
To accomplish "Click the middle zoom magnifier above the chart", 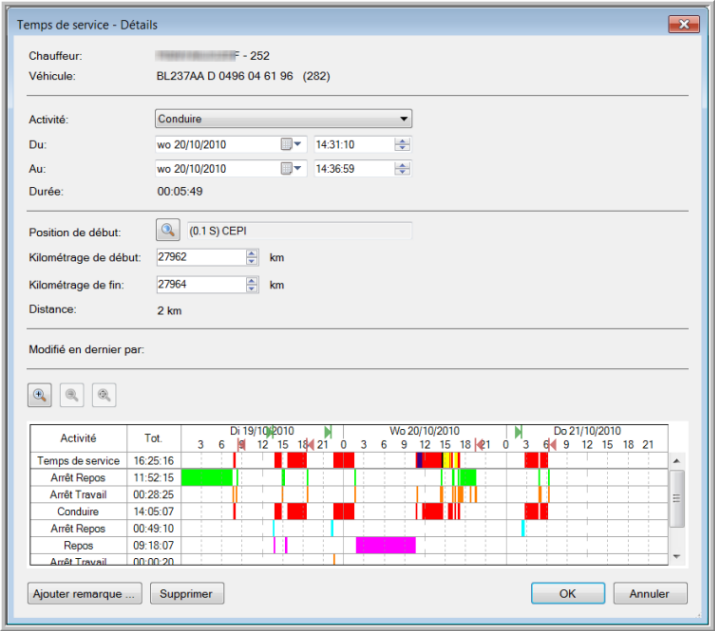I will tap(72, 395).
